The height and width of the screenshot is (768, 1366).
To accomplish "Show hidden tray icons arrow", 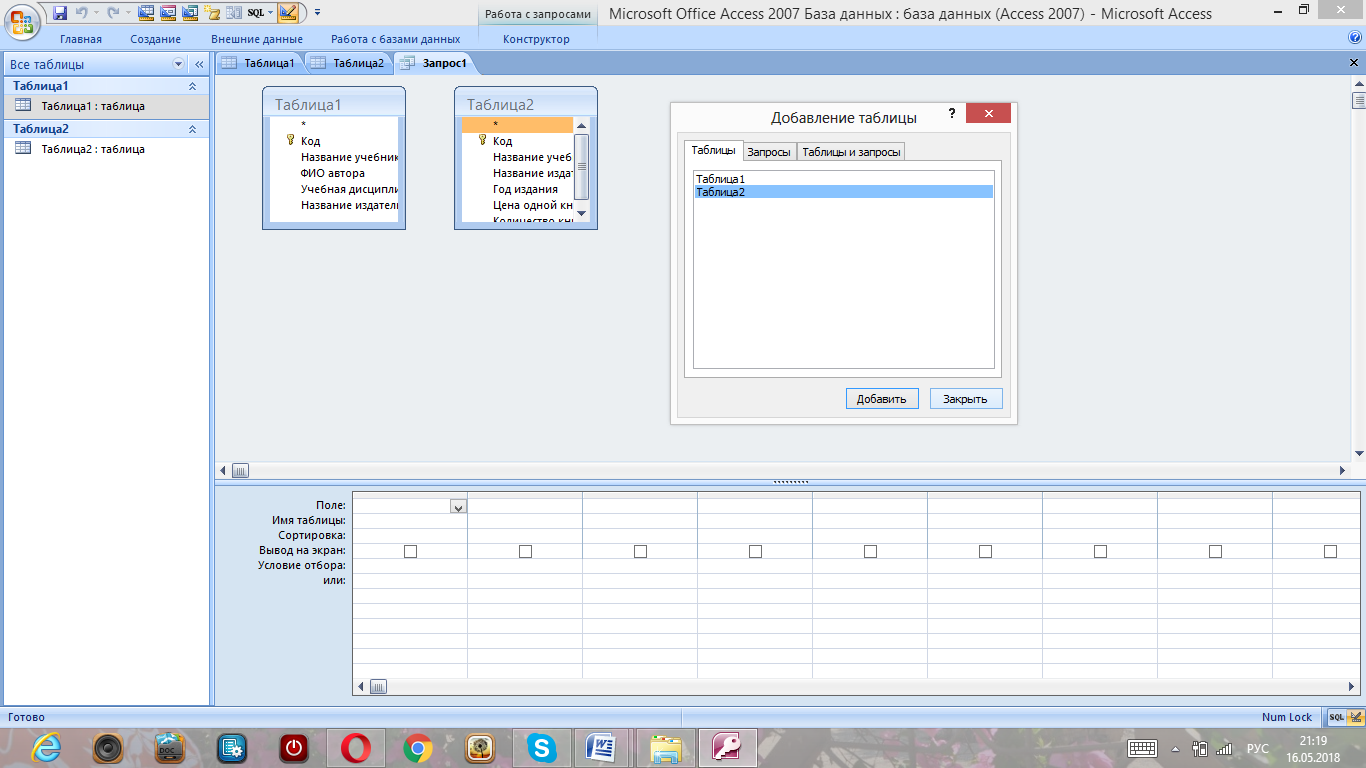I will point(1175,748).
